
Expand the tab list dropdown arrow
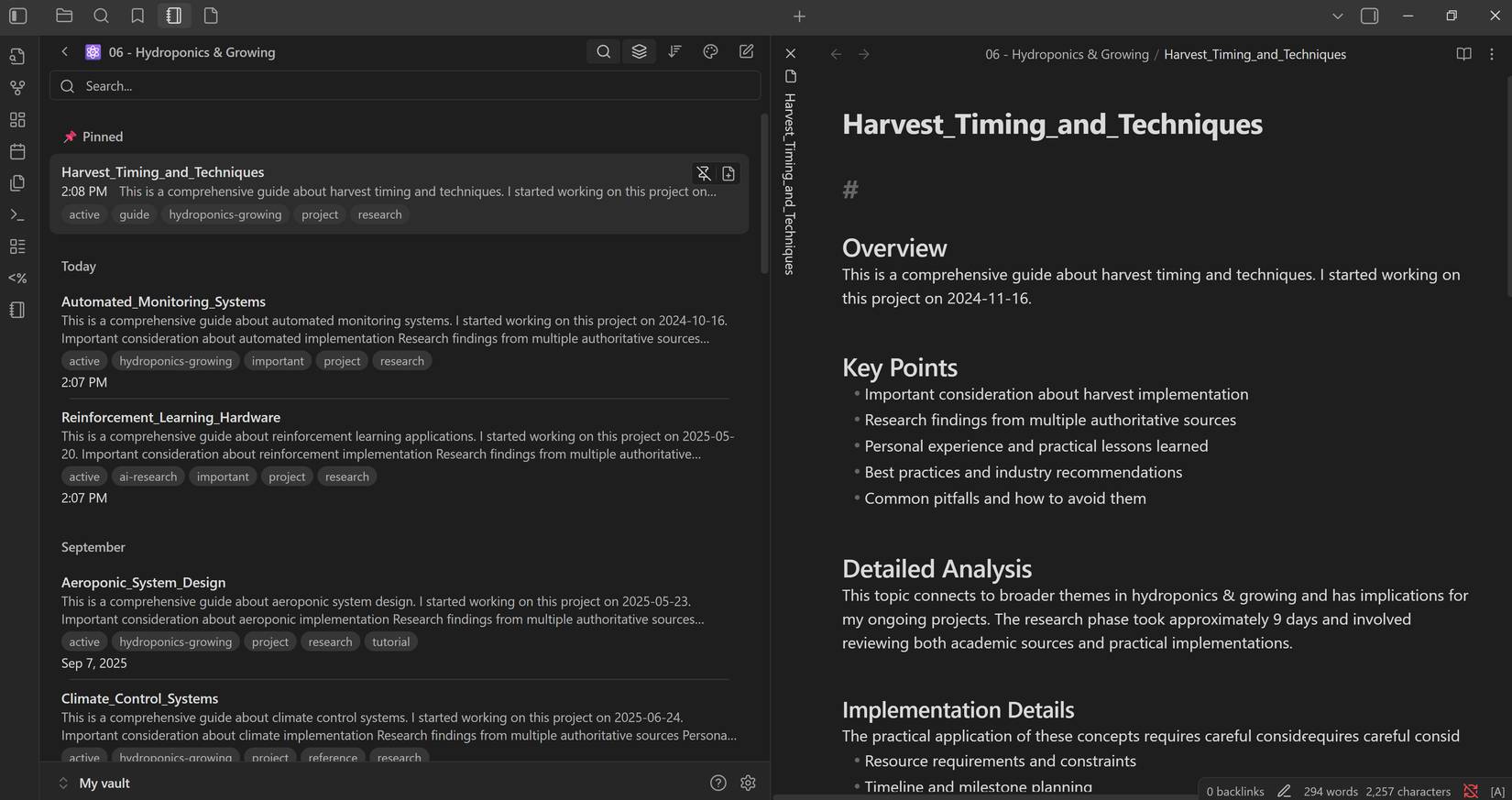point(1337,16)
